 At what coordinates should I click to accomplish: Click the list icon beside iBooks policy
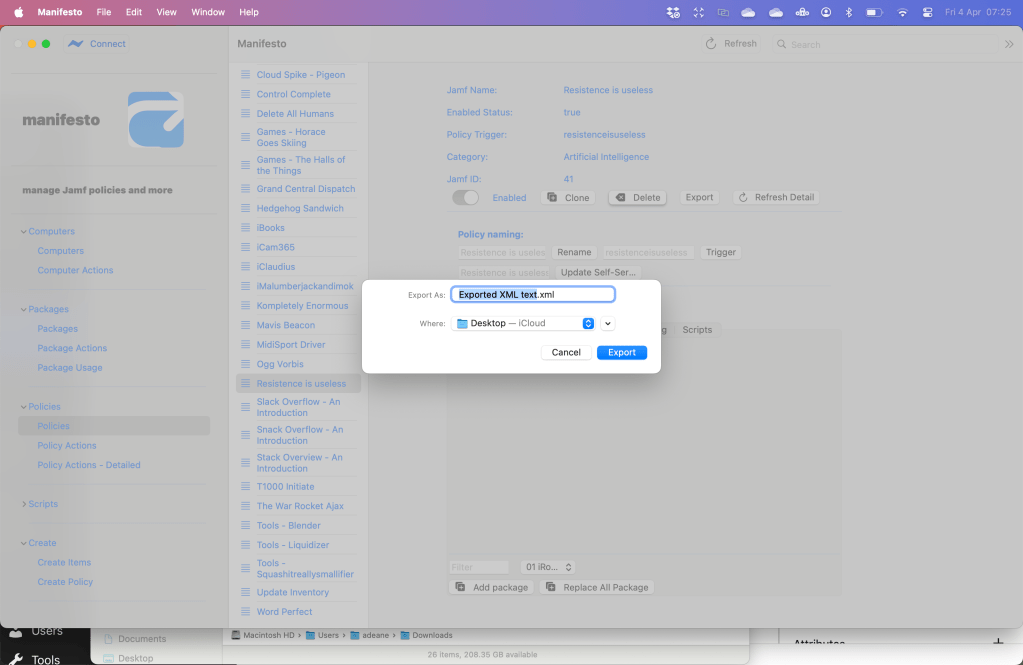[245, 228]
